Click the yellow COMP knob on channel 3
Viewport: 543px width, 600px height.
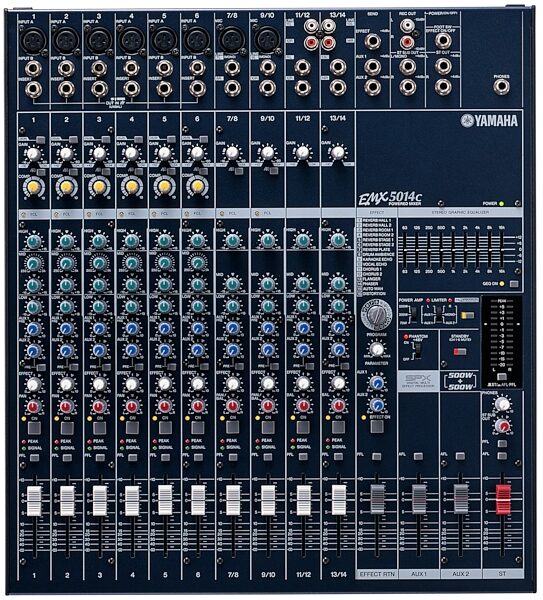pos(99,187)
